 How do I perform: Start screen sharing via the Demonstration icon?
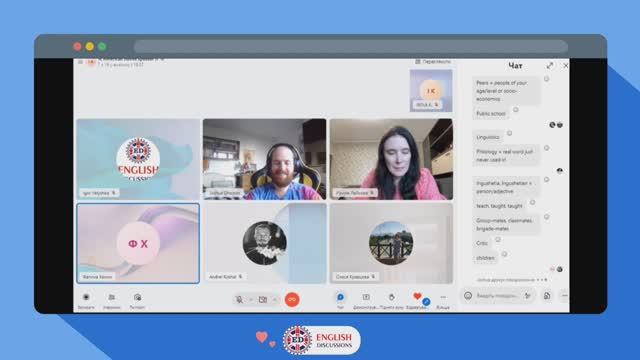[x=366, y=297]
